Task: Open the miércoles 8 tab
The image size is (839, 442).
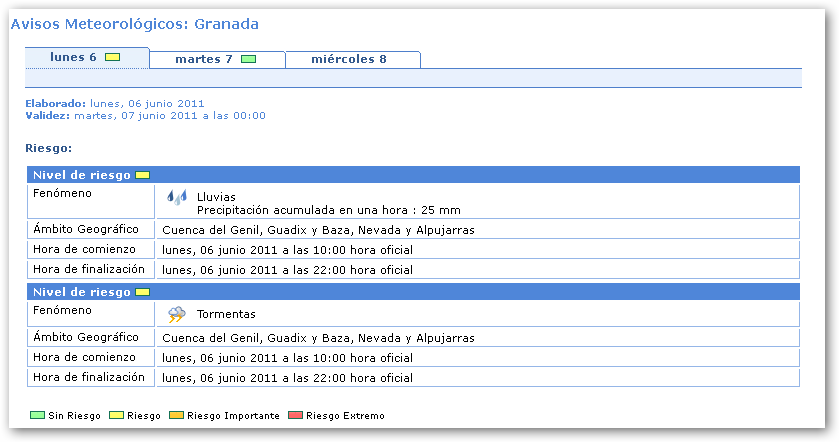Action: pos(349,60)
